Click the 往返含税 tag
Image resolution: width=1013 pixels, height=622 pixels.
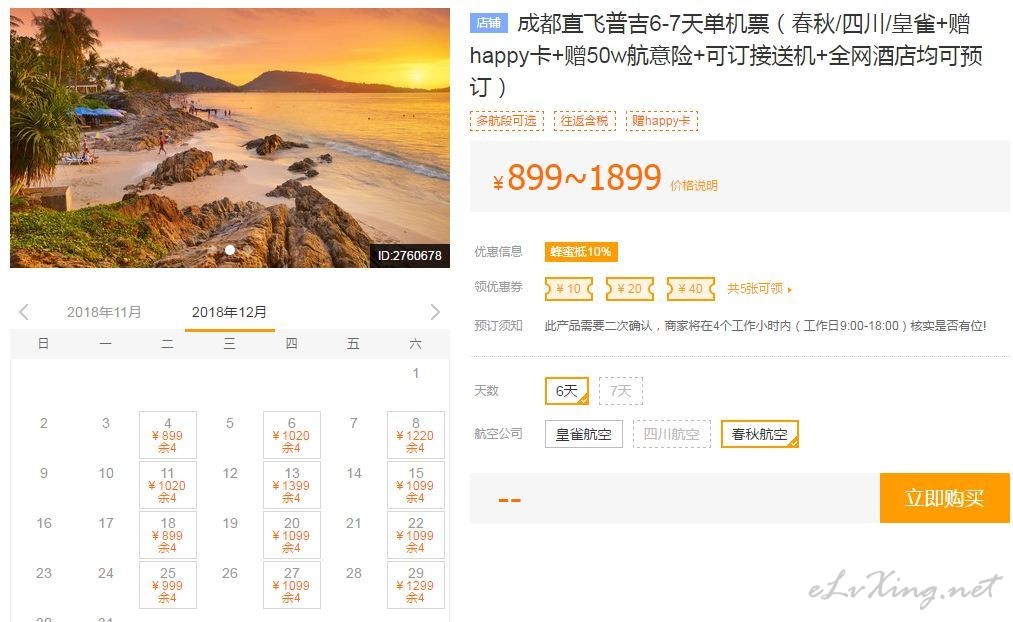585,121
